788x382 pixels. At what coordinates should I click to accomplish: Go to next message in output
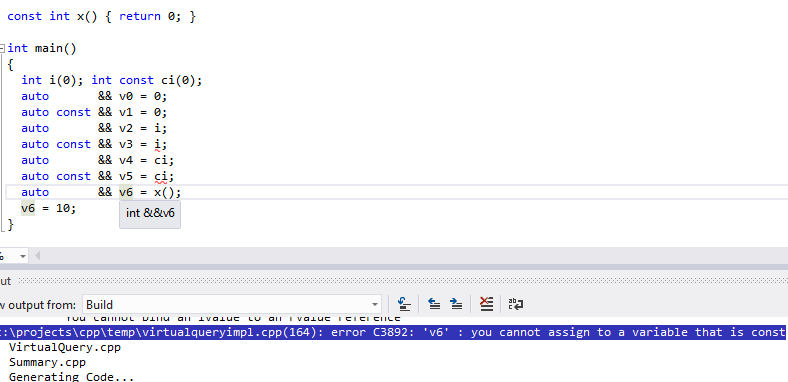[456, 304]
